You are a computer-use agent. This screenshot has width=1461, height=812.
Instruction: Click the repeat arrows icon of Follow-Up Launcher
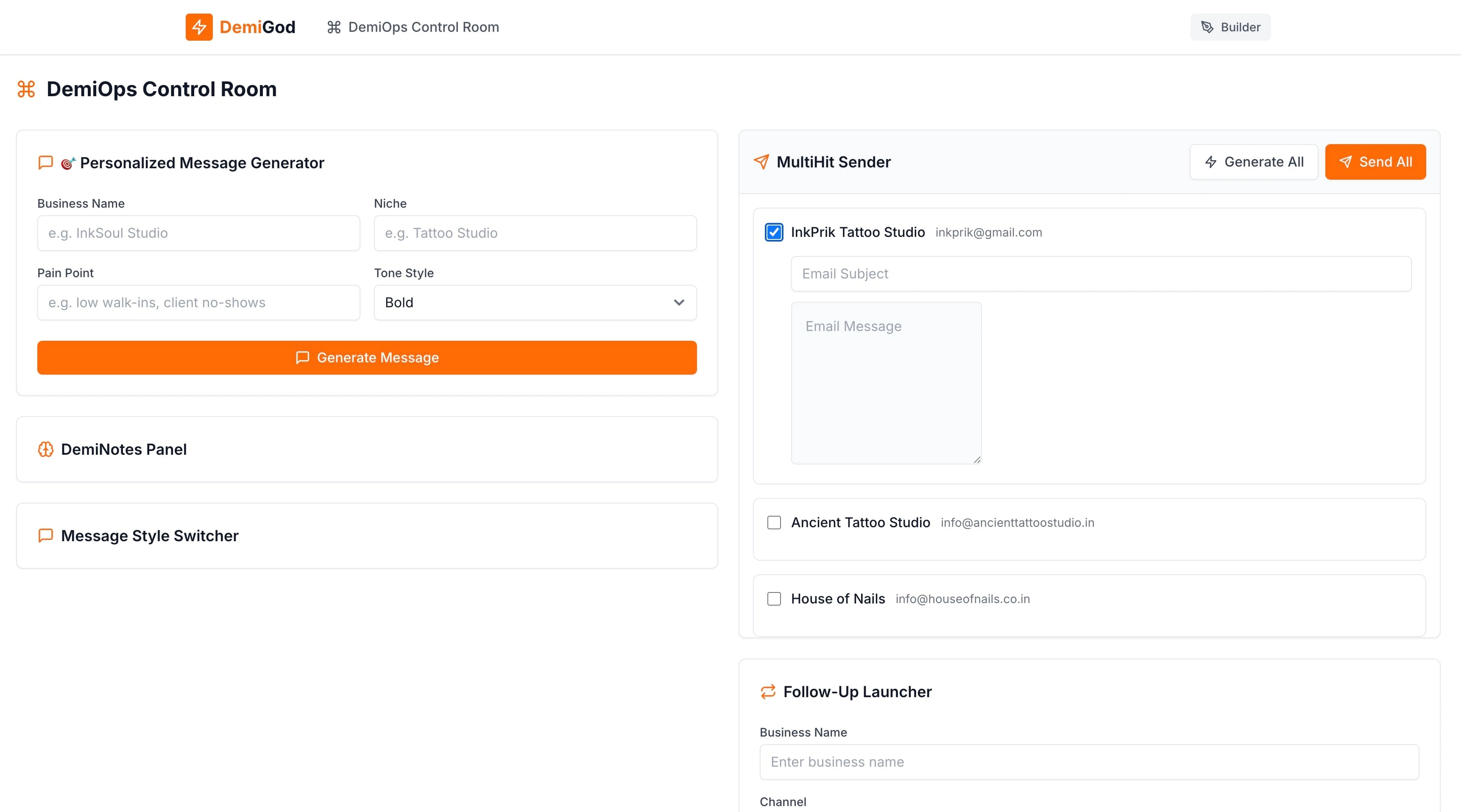[x=768, y=691]
